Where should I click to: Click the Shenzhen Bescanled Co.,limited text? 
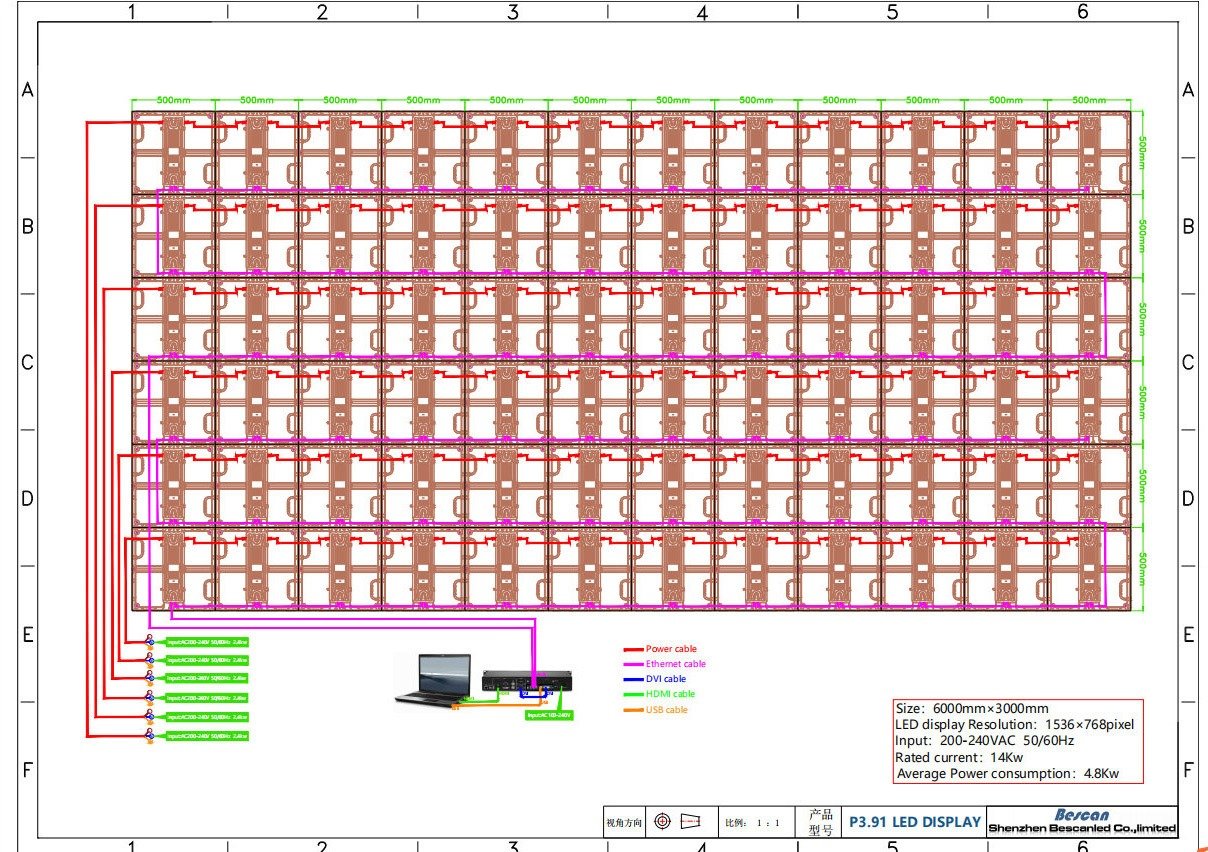click(1082, 829)
